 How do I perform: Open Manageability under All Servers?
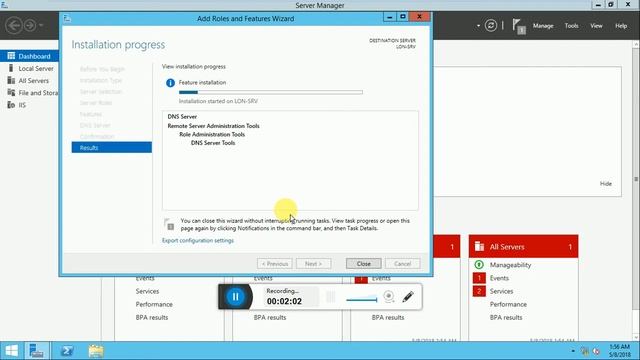coord(510,265)
